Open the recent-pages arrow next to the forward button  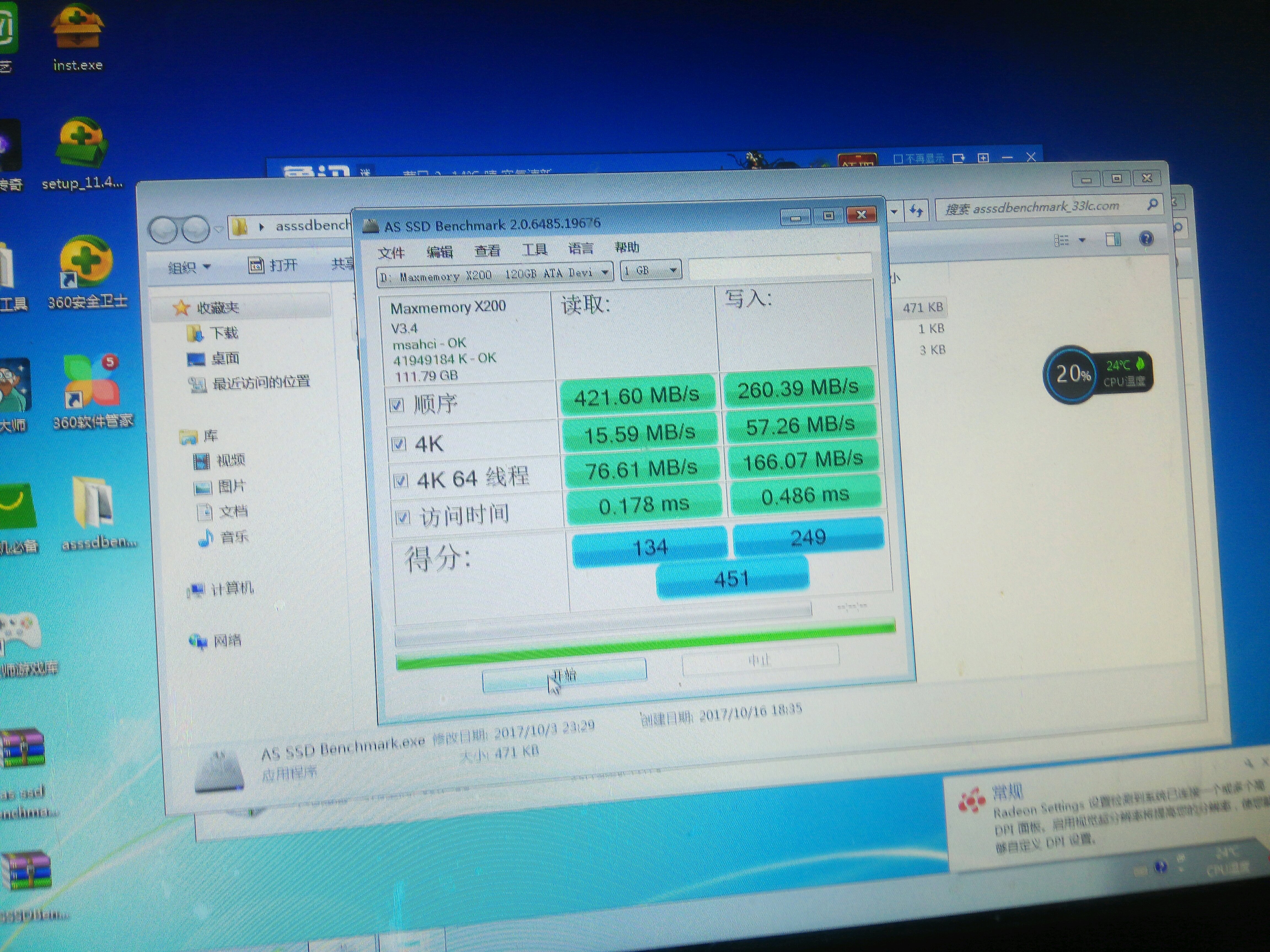(x=219, y=229)
